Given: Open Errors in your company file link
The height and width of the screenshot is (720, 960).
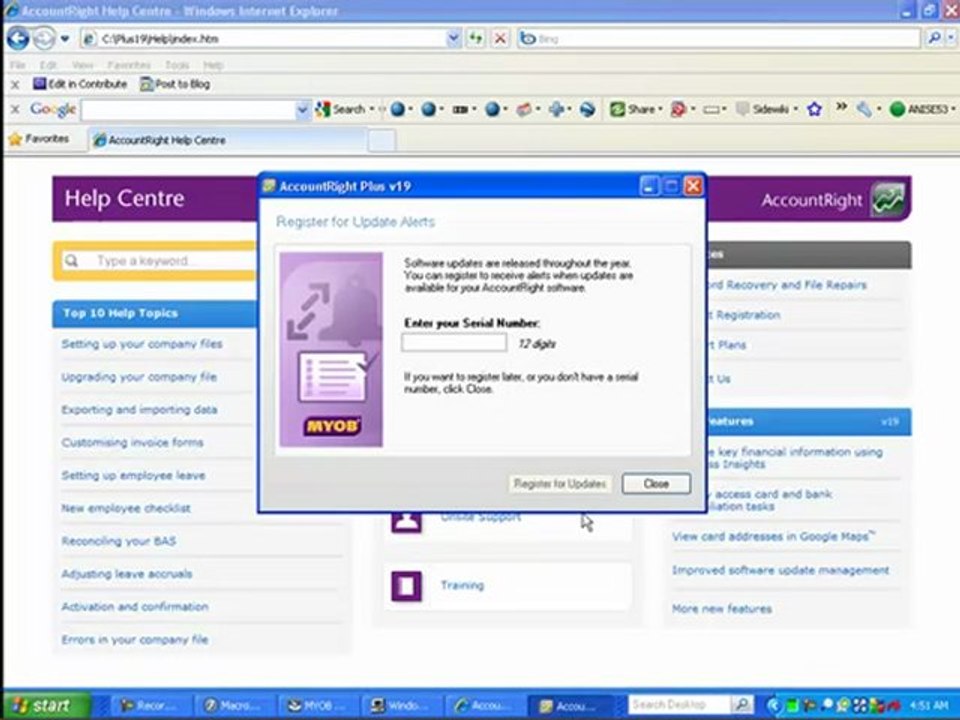Looking at the screenshot, I should coord(135,640).
